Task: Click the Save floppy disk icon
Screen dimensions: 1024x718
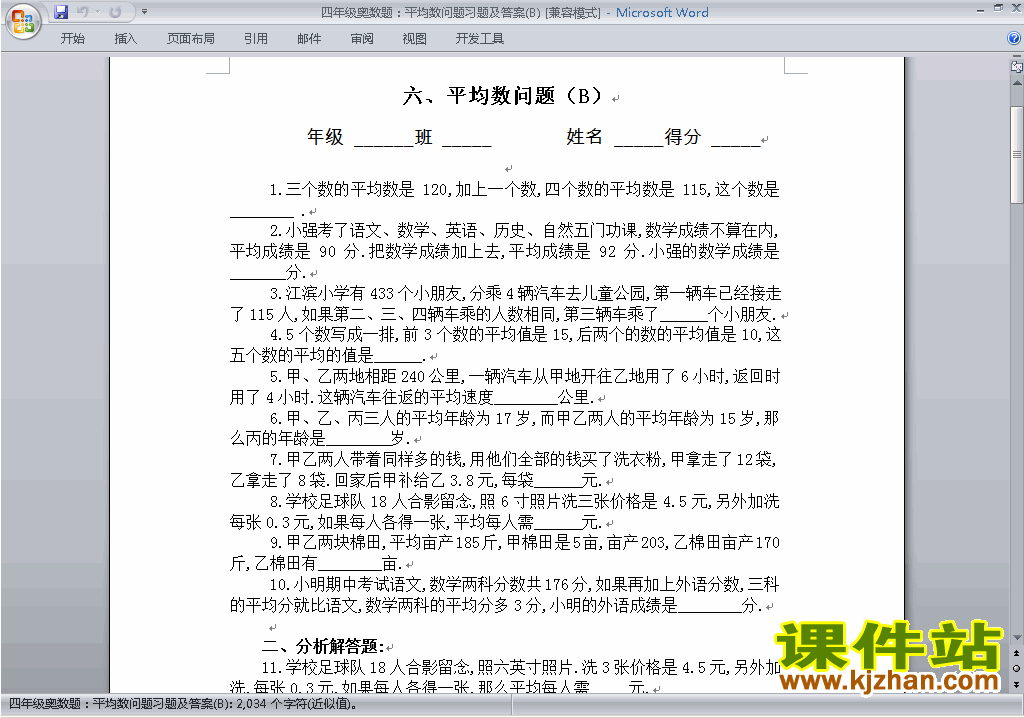Action: click(61, 12)
